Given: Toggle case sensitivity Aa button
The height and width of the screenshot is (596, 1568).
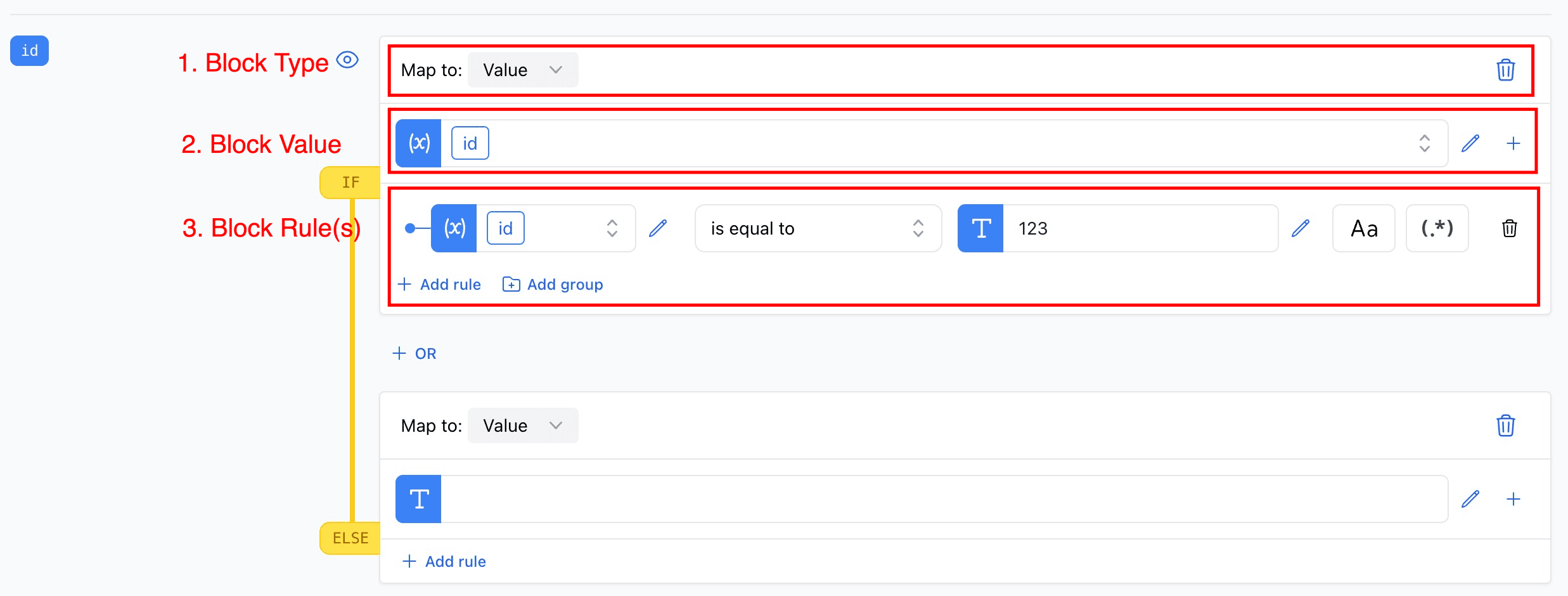Looking at the screenshot, I should tap(1364, 228).
